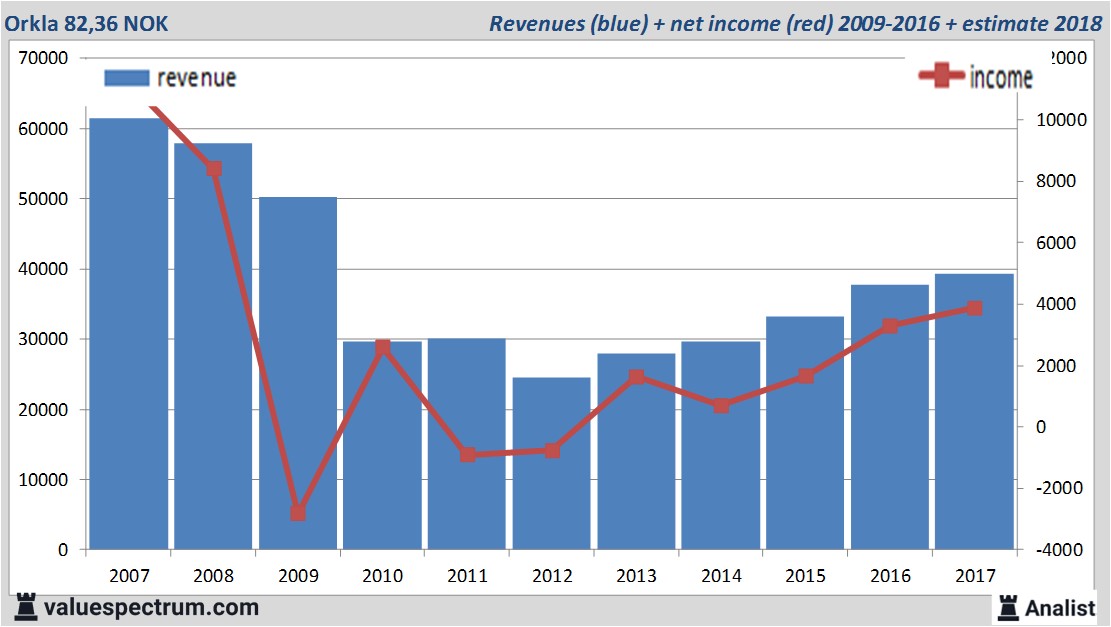Click the 2009 x-axis year label
Image resolution: width=1111 pixels, height=627 pixels.
(298, 575)
